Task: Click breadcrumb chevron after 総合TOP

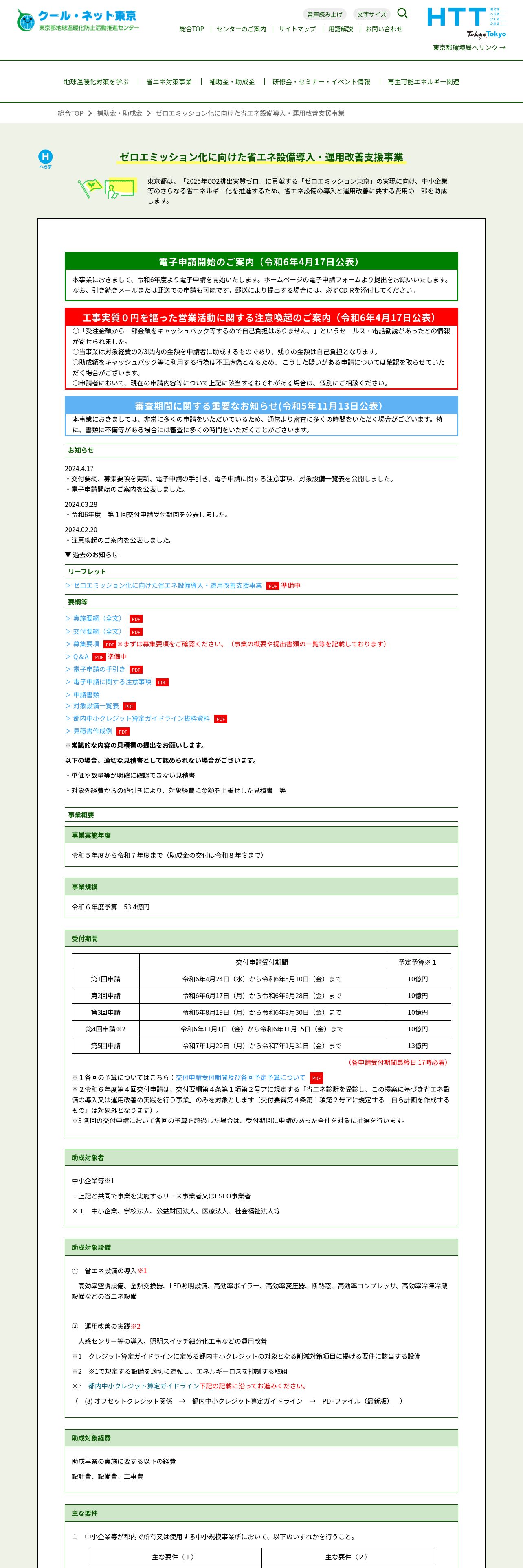Action: point(90,113)
